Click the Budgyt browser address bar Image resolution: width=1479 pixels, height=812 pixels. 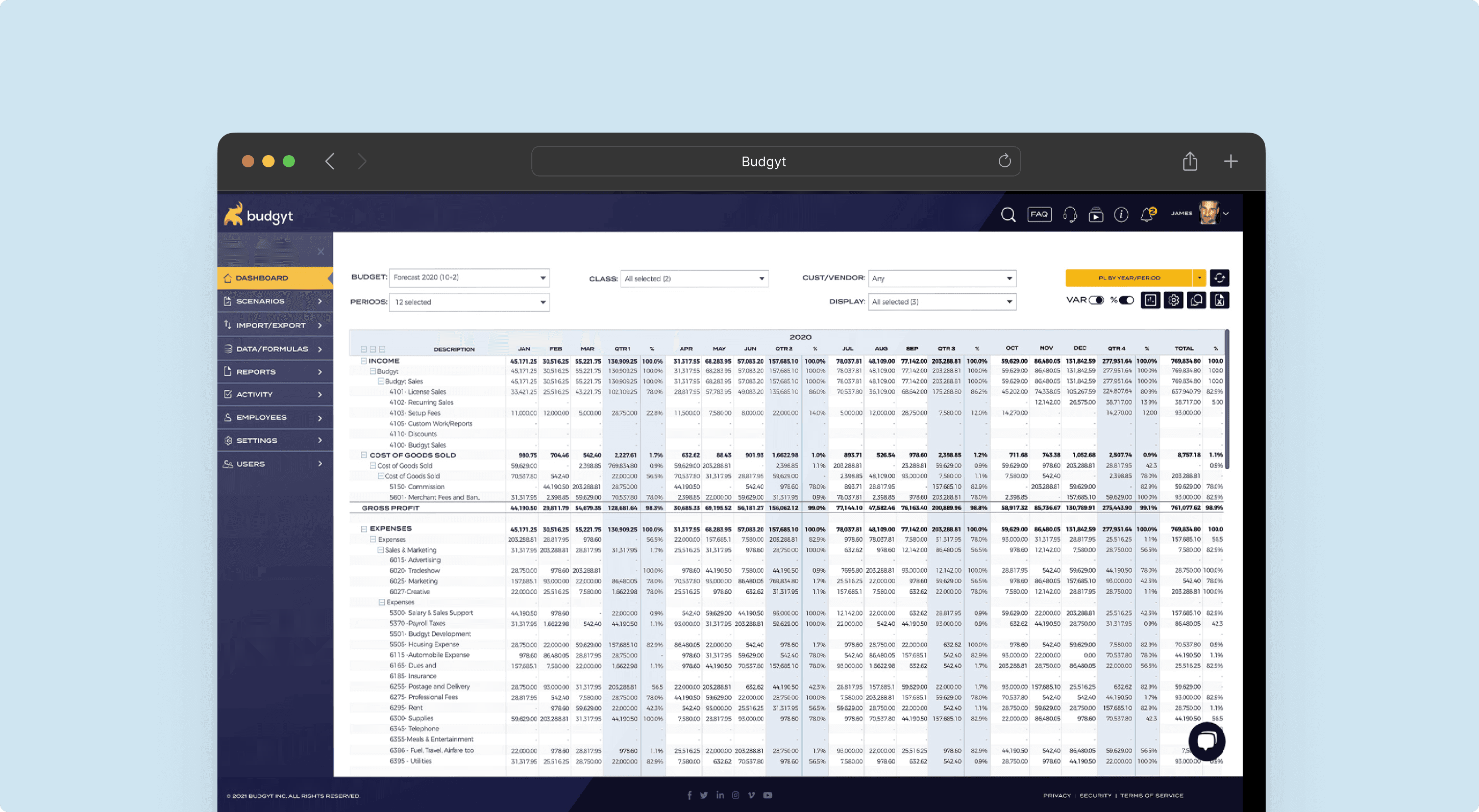coord(775,161)
